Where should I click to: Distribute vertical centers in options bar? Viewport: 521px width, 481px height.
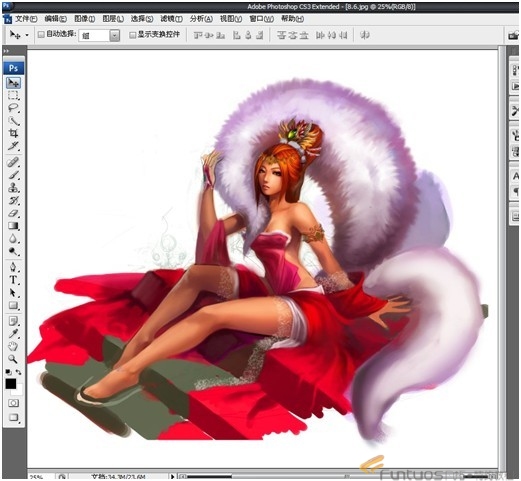(293, 35)
